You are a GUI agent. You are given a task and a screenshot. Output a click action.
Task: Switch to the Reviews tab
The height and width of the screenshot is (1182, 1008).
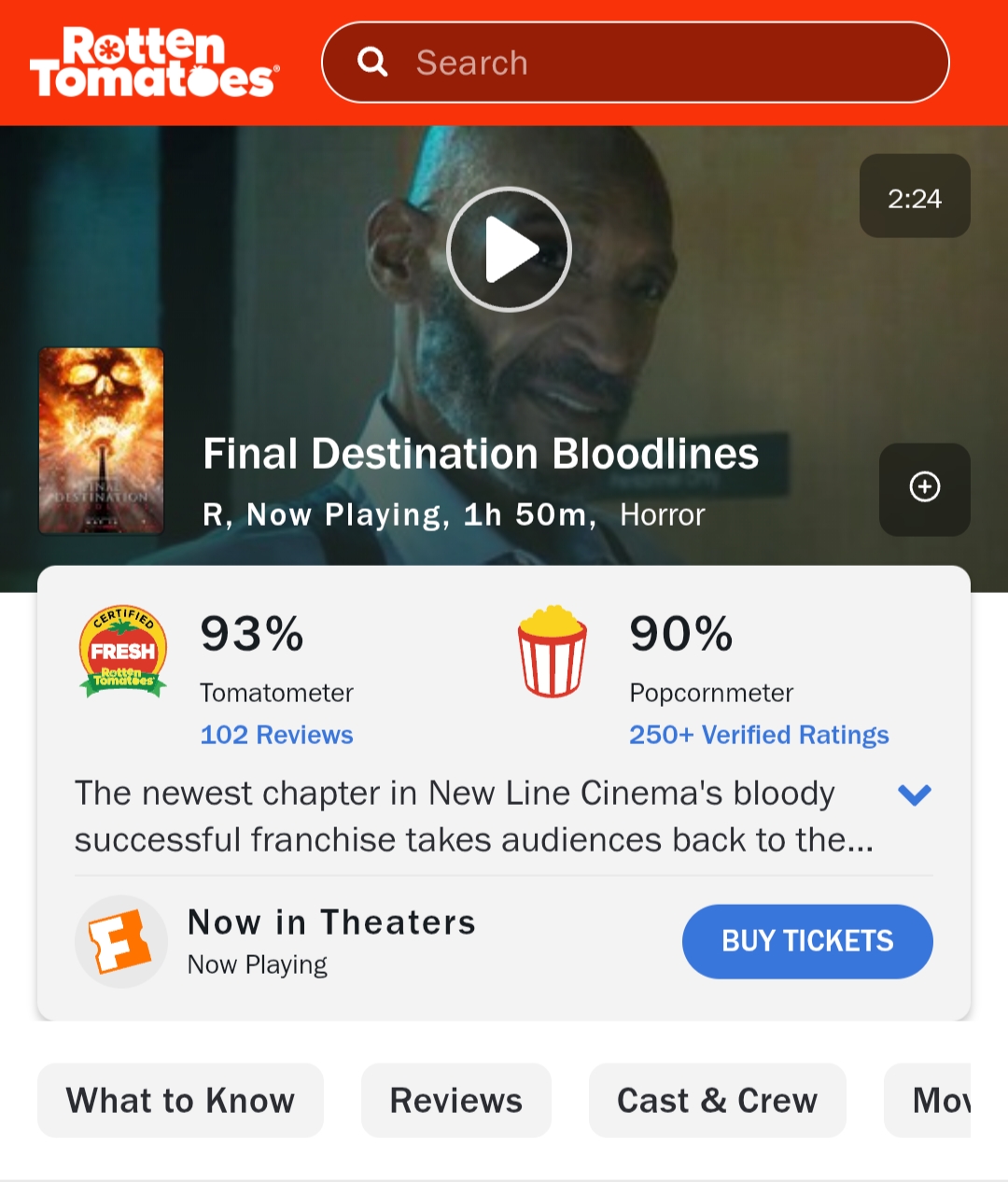click(x=456, y=1100)
